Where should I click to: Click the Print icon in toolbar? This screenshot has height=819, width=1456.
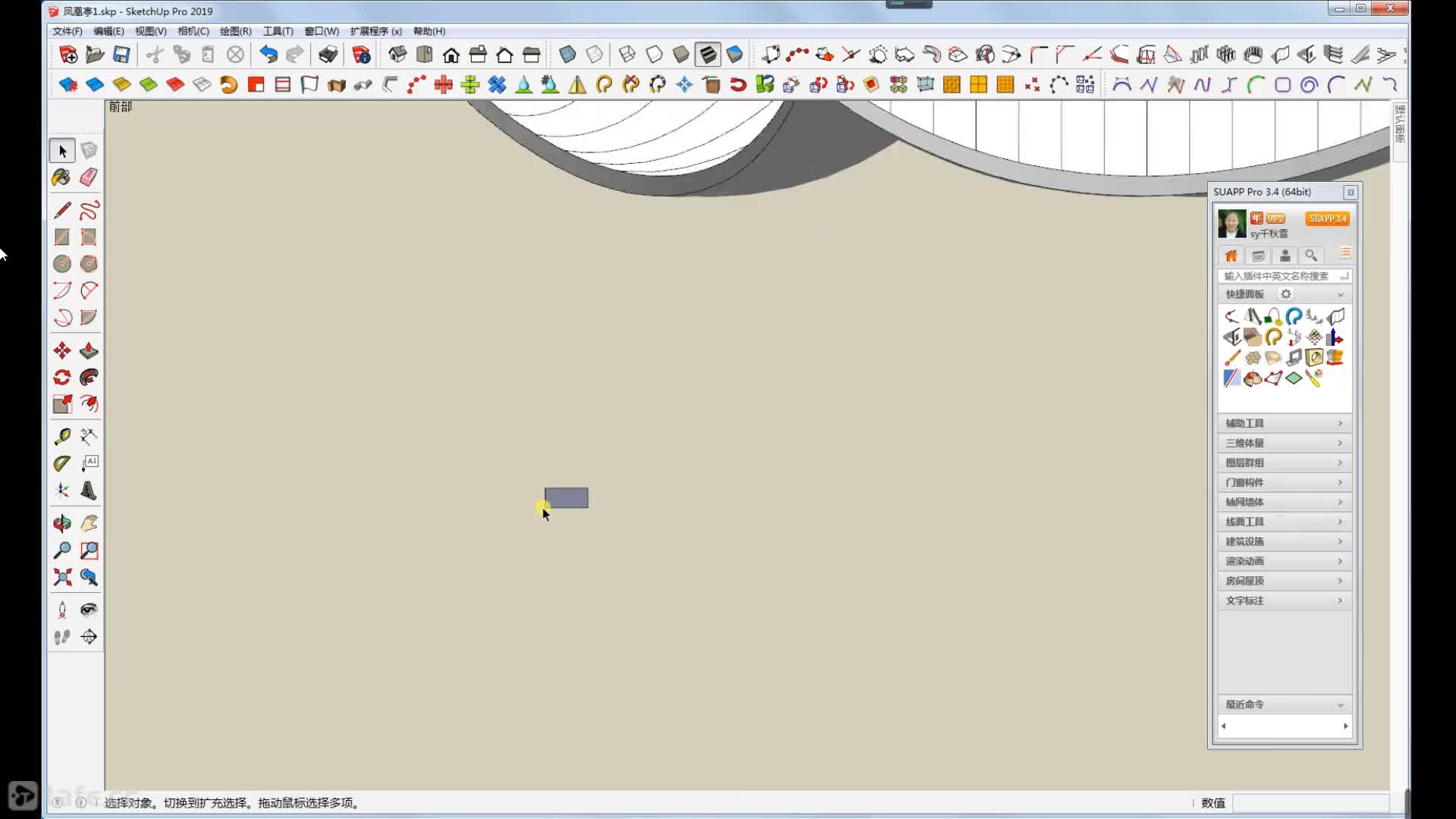click(x=328, y=55)
